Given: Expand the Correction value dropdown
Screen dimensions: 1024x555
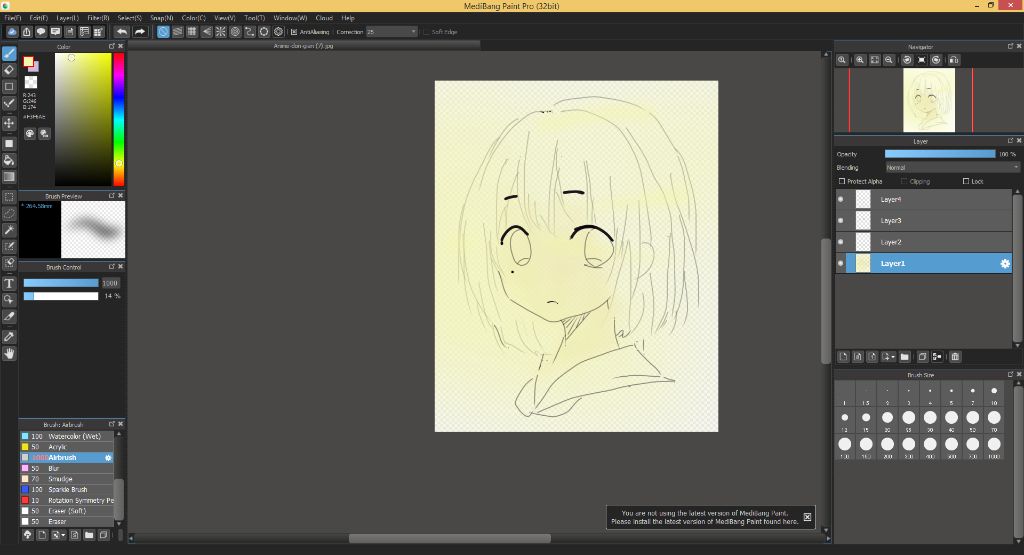Looking at the screenshot, I should [413, 32].
